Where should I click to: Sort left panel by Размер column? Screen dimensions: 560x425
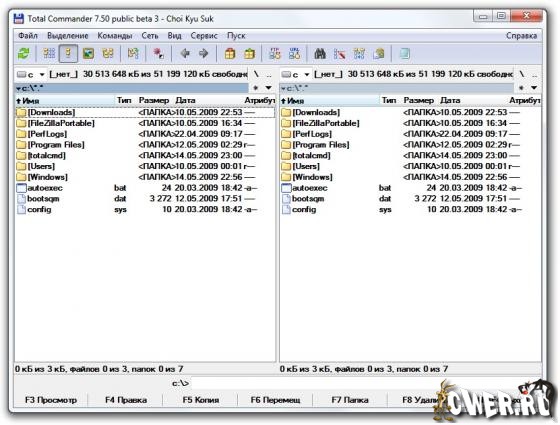(155, 101)
